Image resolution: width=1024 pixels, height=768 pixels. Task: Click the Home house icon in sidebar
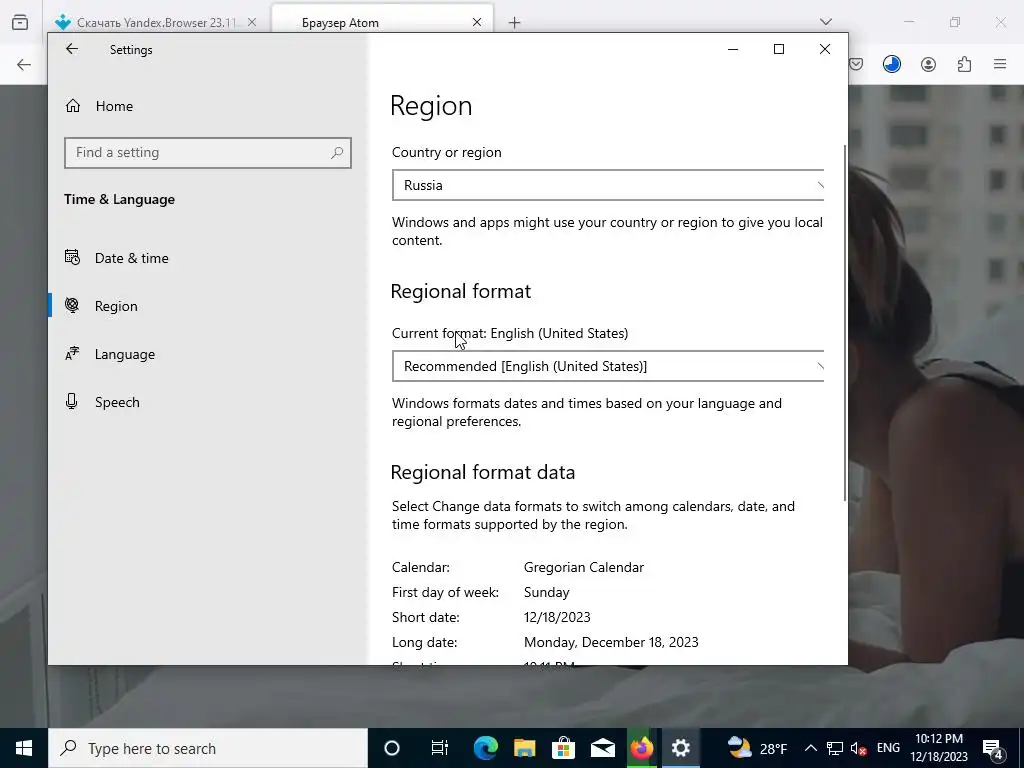(x=72, y=105)
